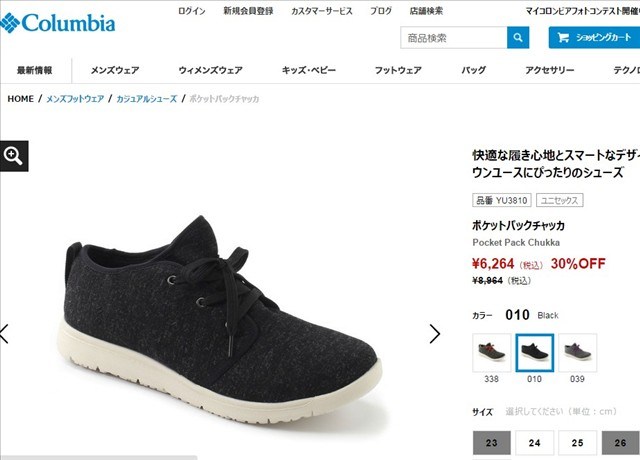Viewport: 640px width, 460px height.
Task: Click the Columbia logo
Action: coord(58,23)
